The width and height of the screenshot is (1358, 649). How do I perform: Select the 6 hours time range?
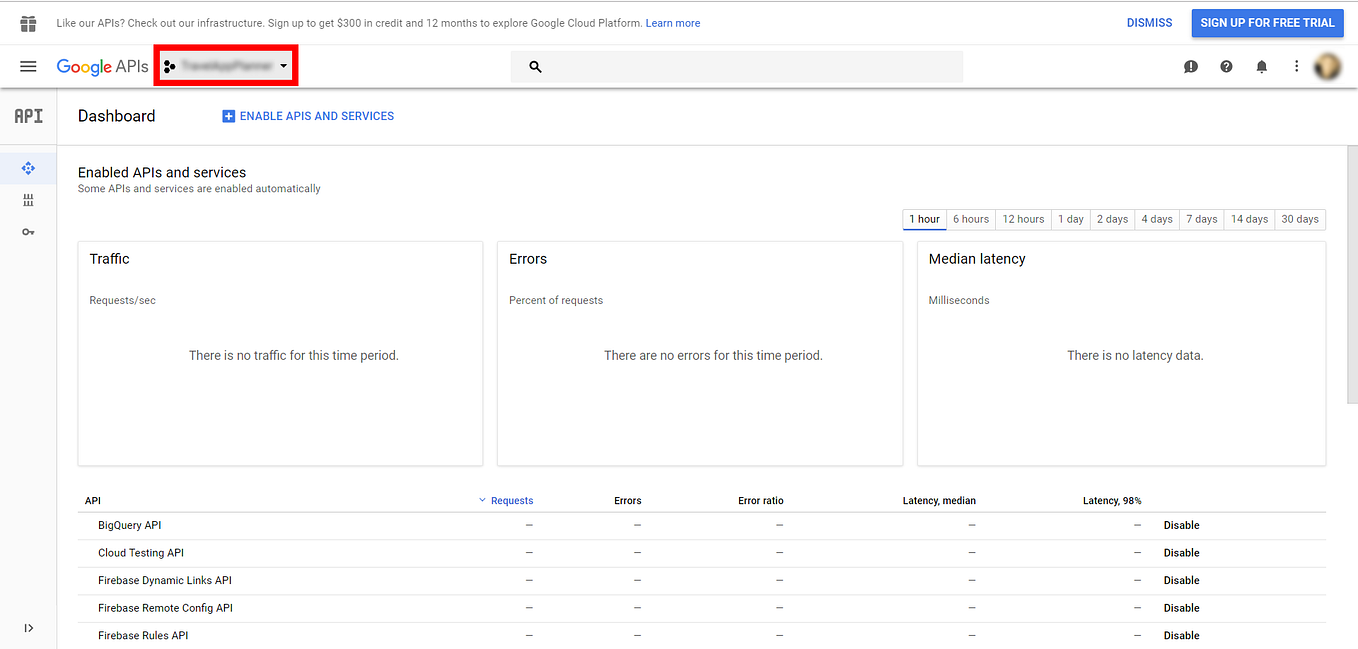coord(971,219)
